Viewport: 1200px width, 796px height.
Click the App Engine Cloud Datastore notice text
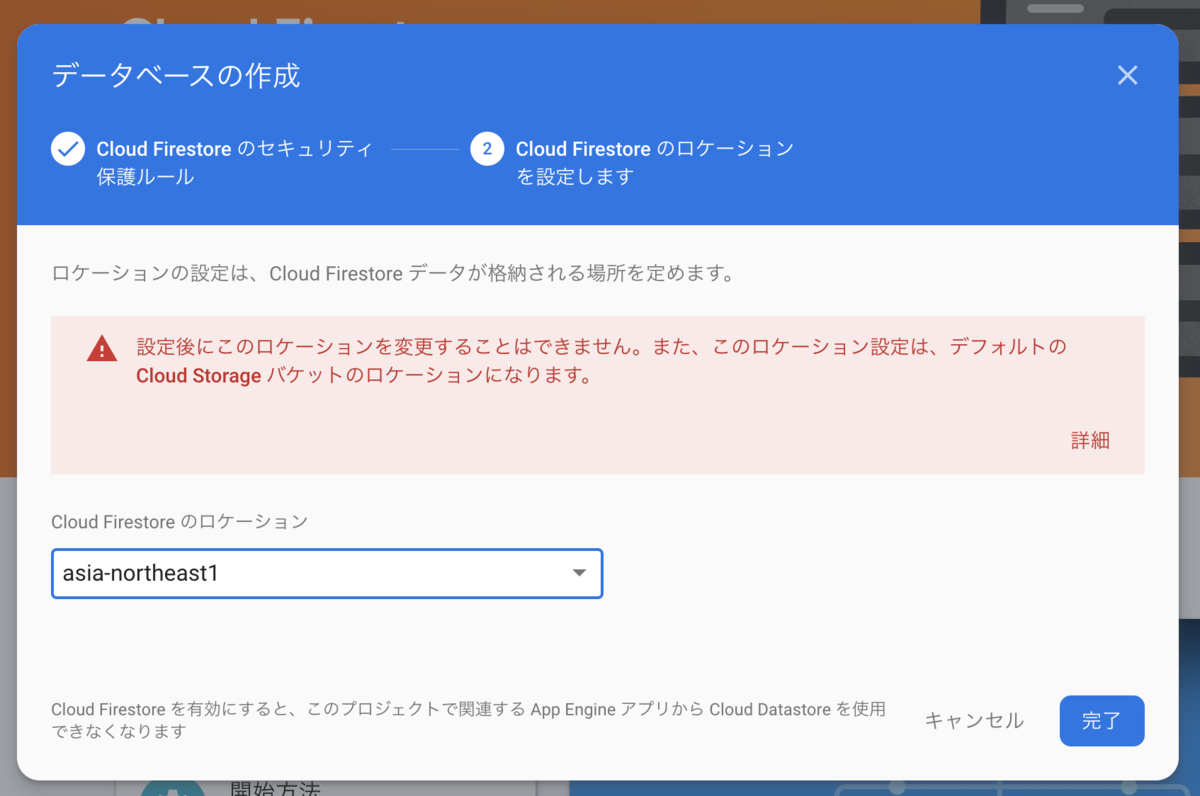[x=468, y=720]
